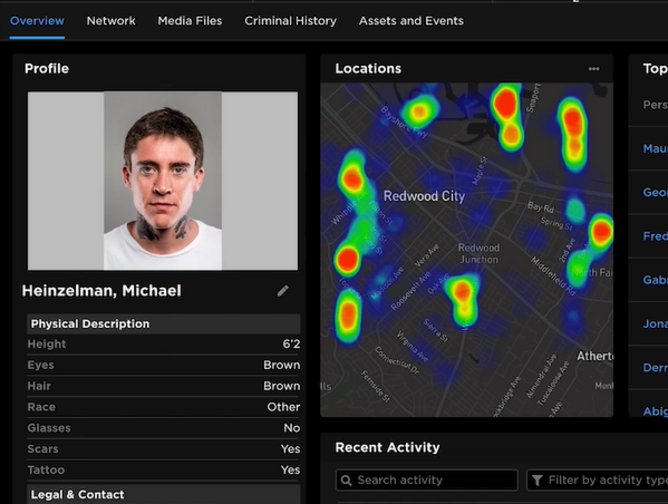Open the truncated 'Maur' link in right panel
The height and width of the screenshot is (504, 668).
point(655,149)
